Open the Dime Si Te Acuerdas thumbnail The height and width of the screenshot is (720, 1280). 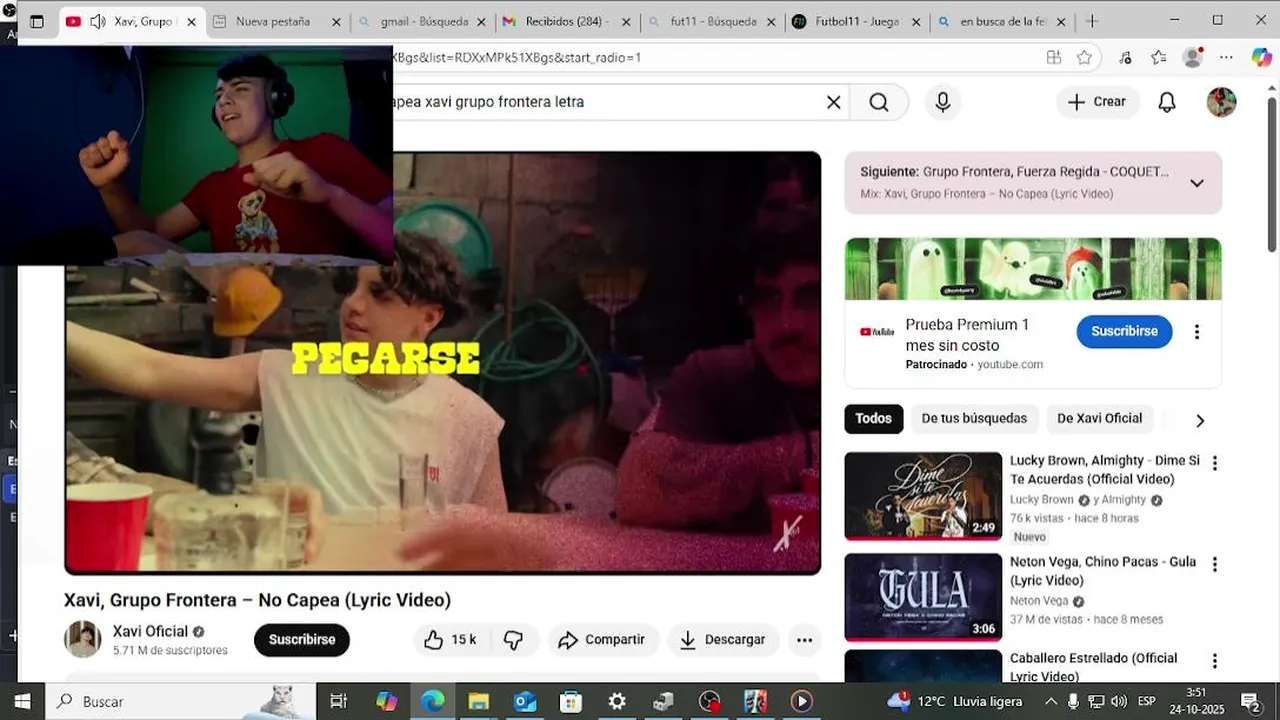coord(923,496)
